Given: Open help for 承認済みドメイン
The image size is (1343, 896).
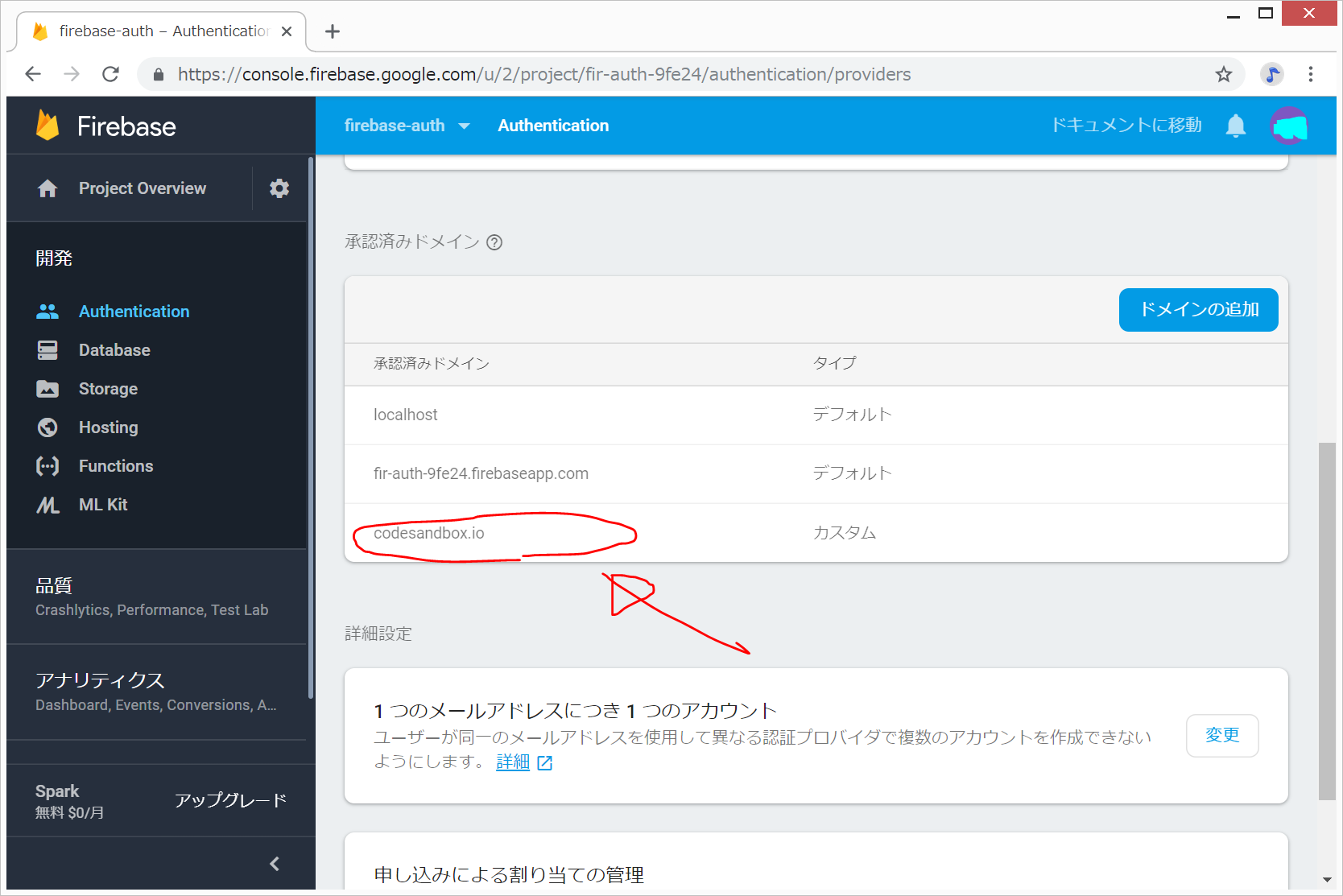Looking at the screenshot, I should click(494, 242).
